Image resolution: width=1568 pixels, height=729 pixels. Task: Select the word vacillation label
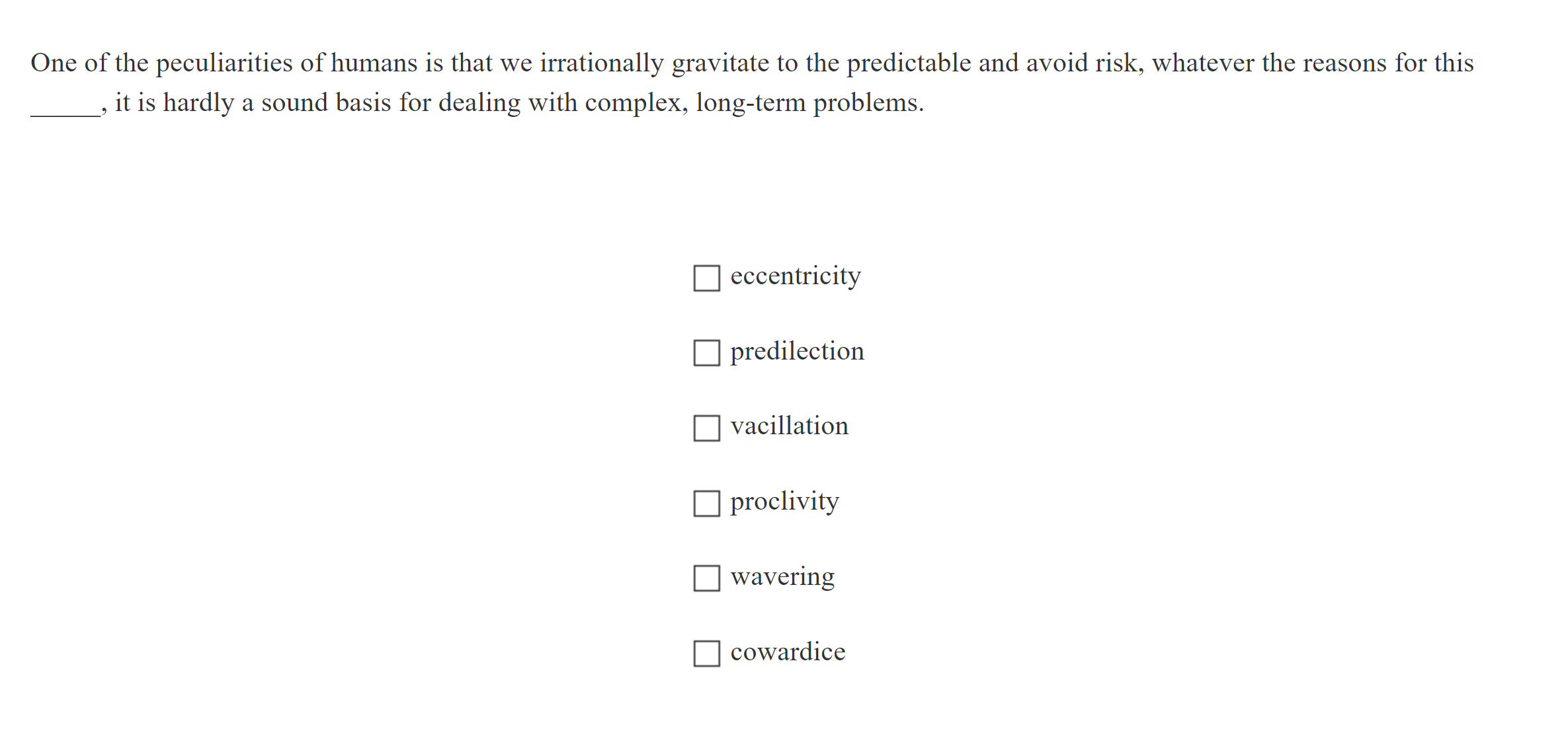click(789, 426)
